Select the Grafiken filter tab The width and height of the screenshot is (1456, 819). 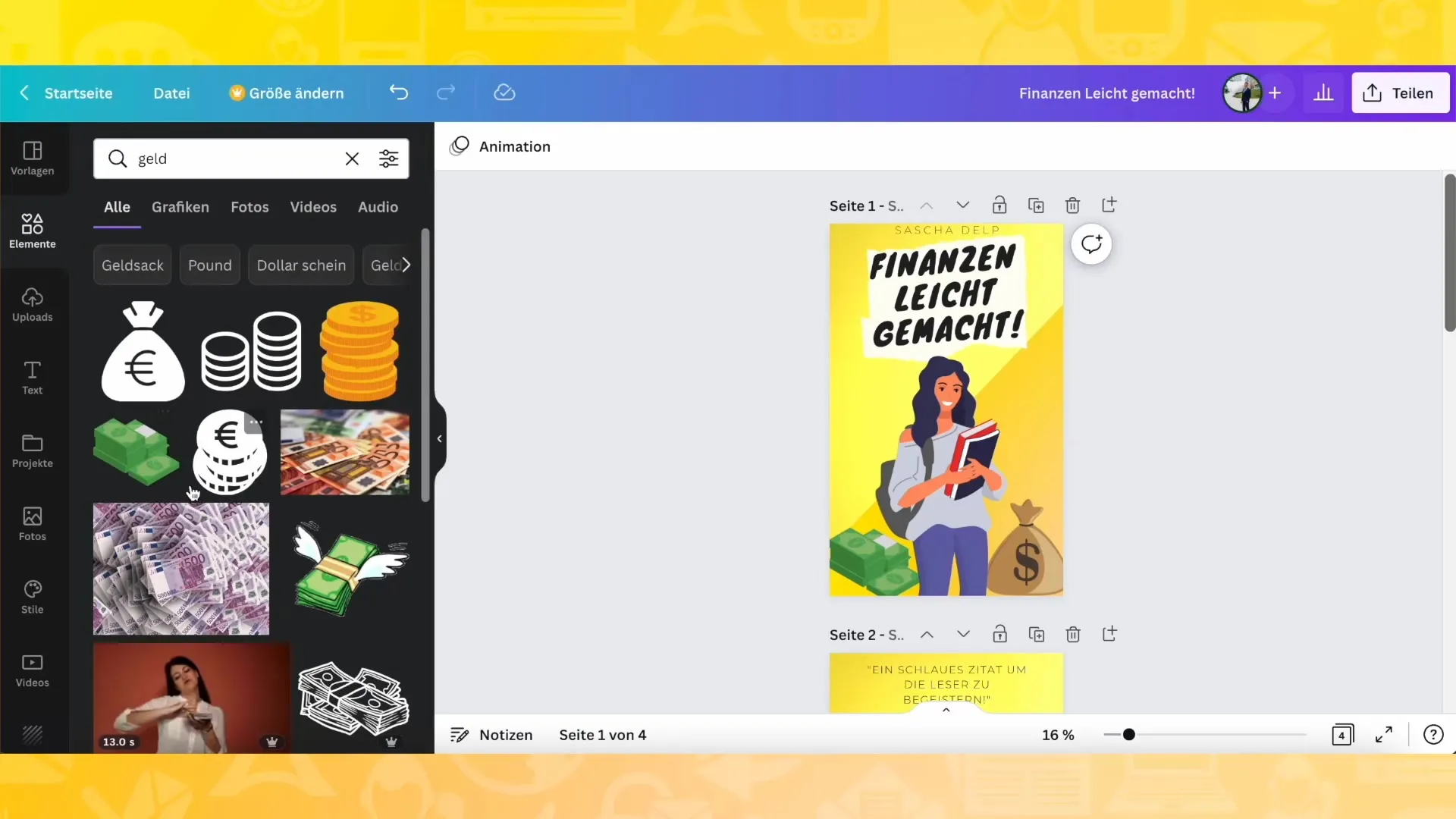click(180, 206)
